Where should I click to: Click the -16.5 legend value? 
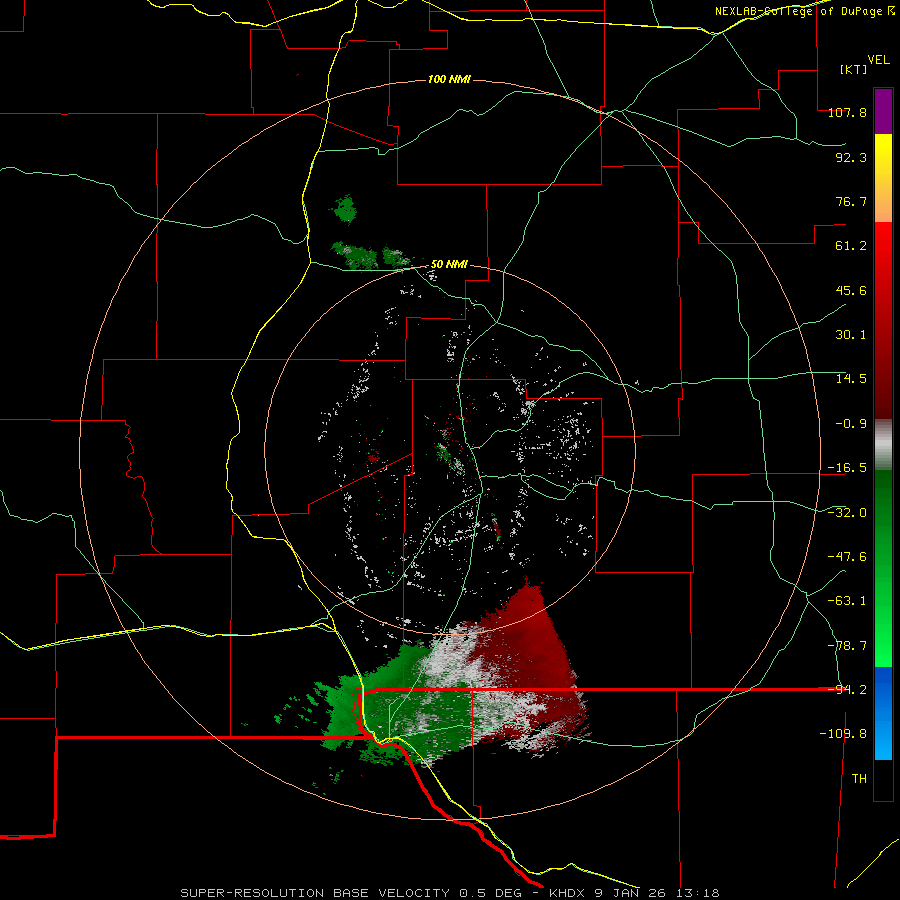coord(847,468)
